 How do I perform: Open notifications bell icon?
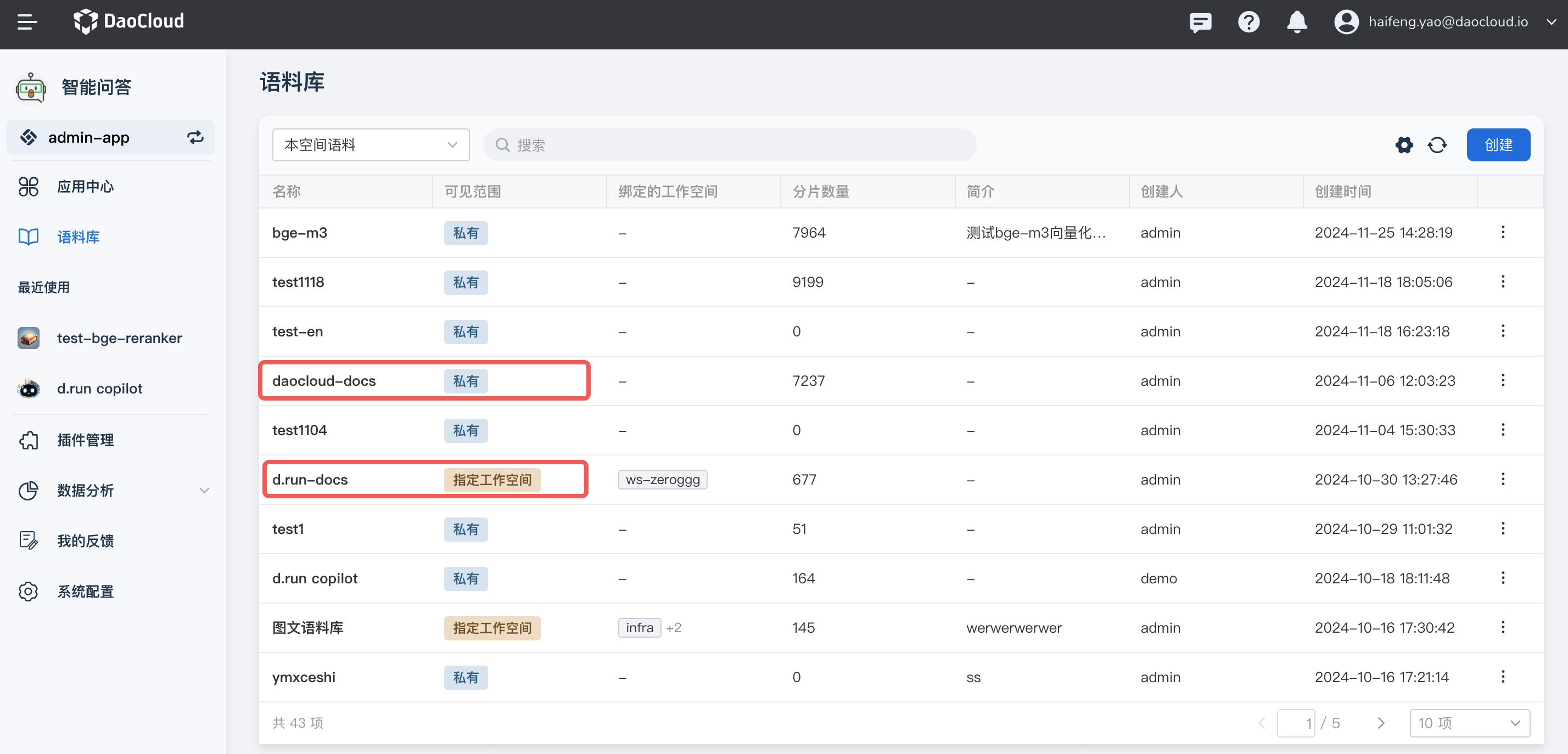click(x=1297, y=22)
